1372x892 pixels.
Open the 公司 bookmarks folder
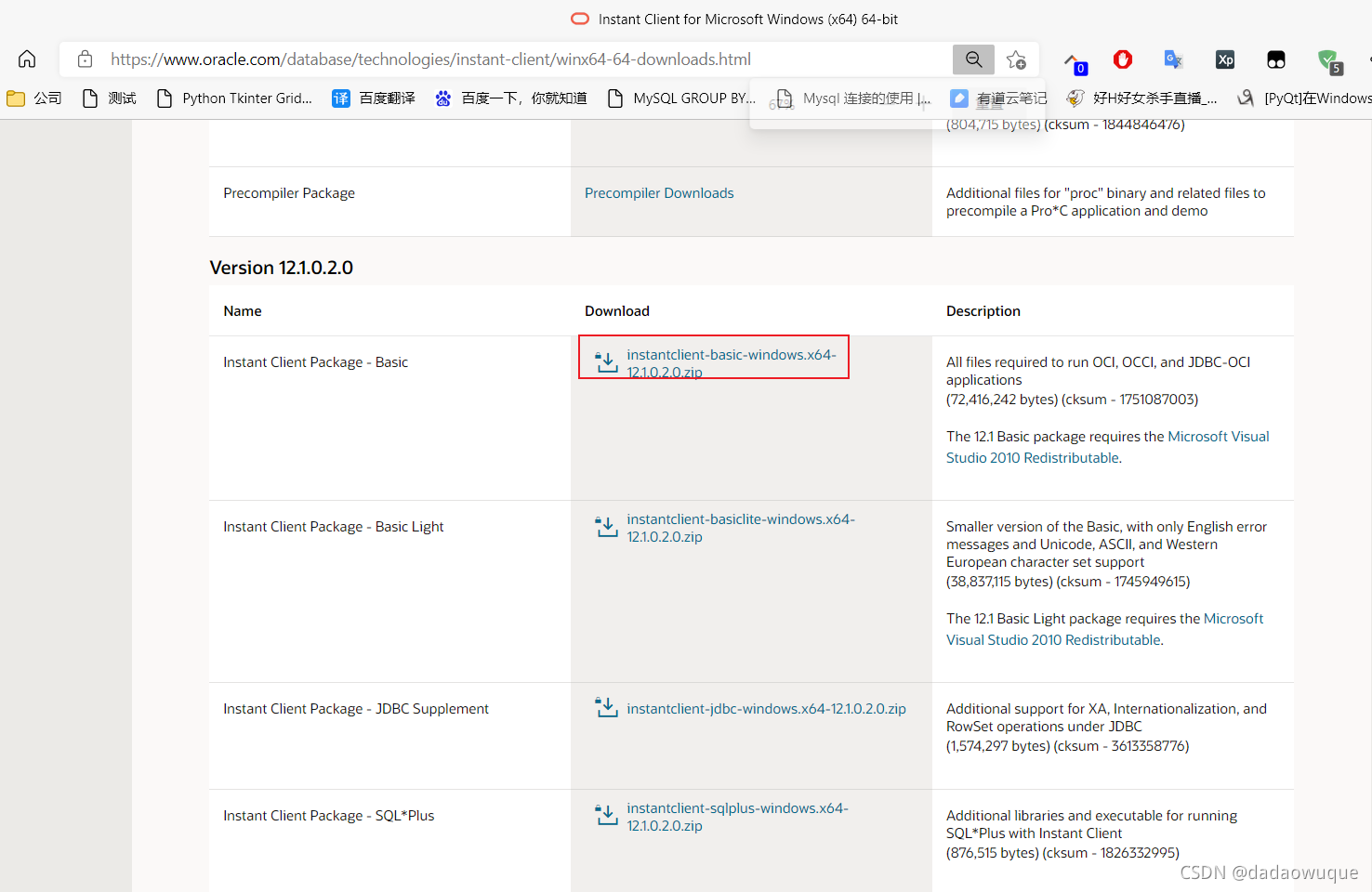click(x=34, y=98)
